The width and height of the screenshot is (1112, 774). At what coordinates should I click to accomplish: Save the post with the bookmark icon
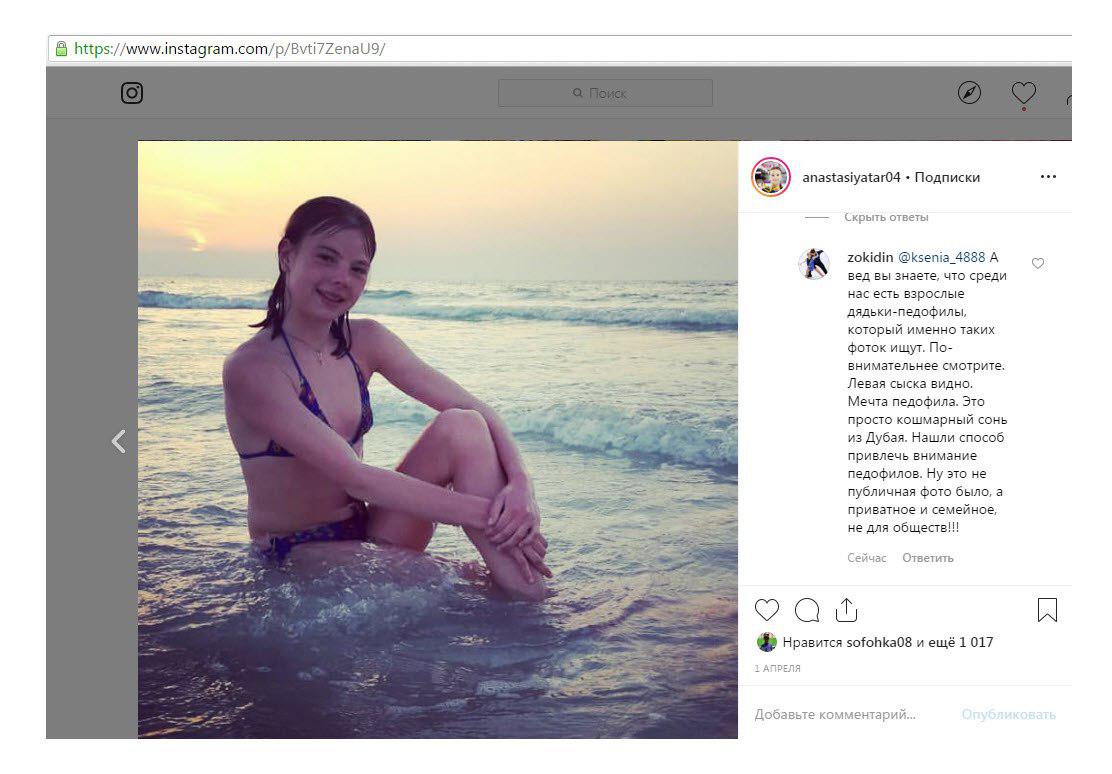click(1047, 610)
